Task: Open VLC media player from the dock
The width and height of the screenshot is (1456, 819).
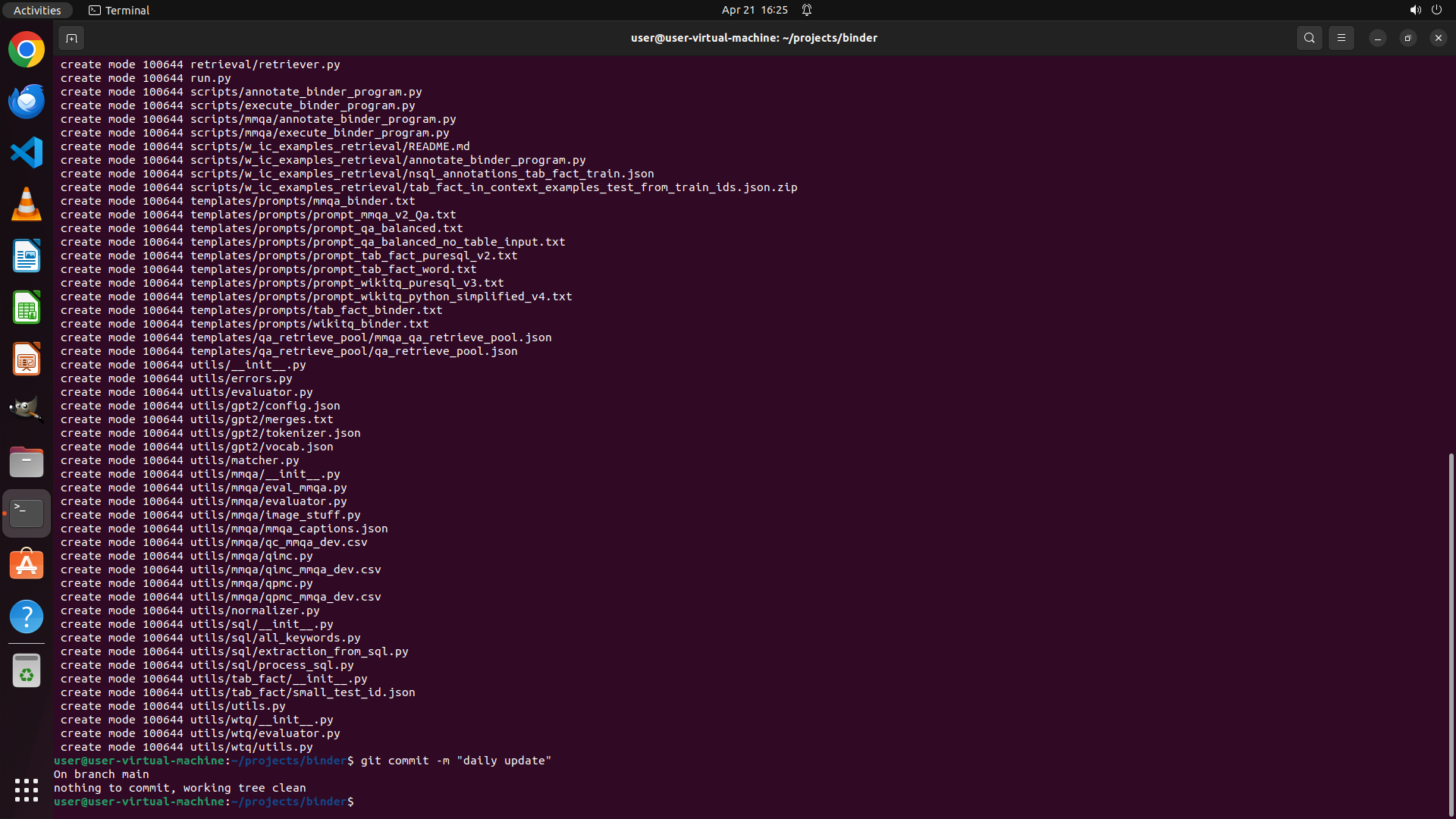Action: (x=27, y=205)
